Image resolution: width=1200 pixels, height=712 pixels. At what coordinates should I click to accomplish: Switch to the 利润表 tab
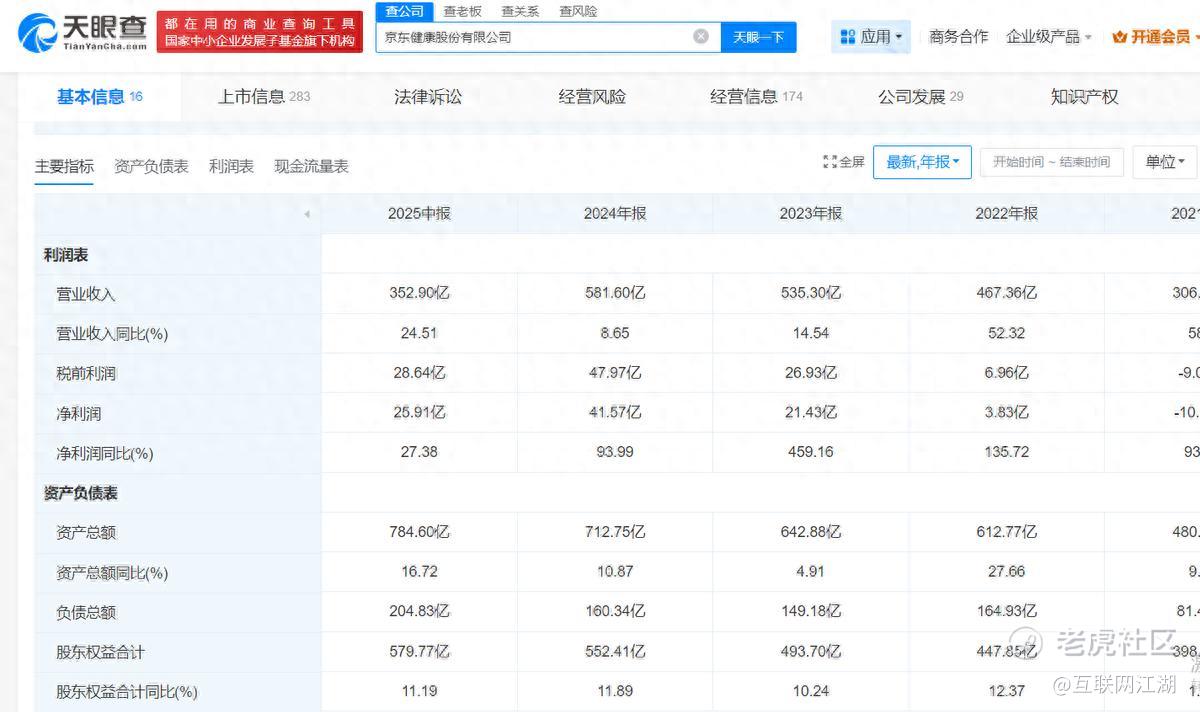tap(231, 166)
